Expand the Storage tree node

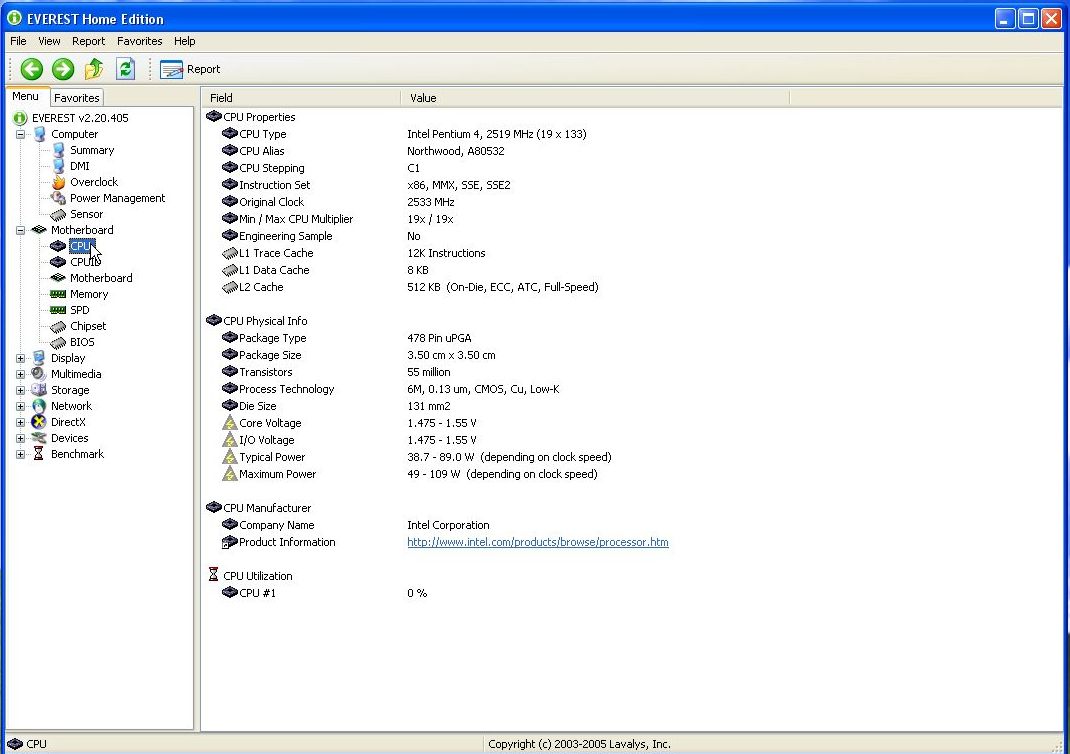point(20,390)
